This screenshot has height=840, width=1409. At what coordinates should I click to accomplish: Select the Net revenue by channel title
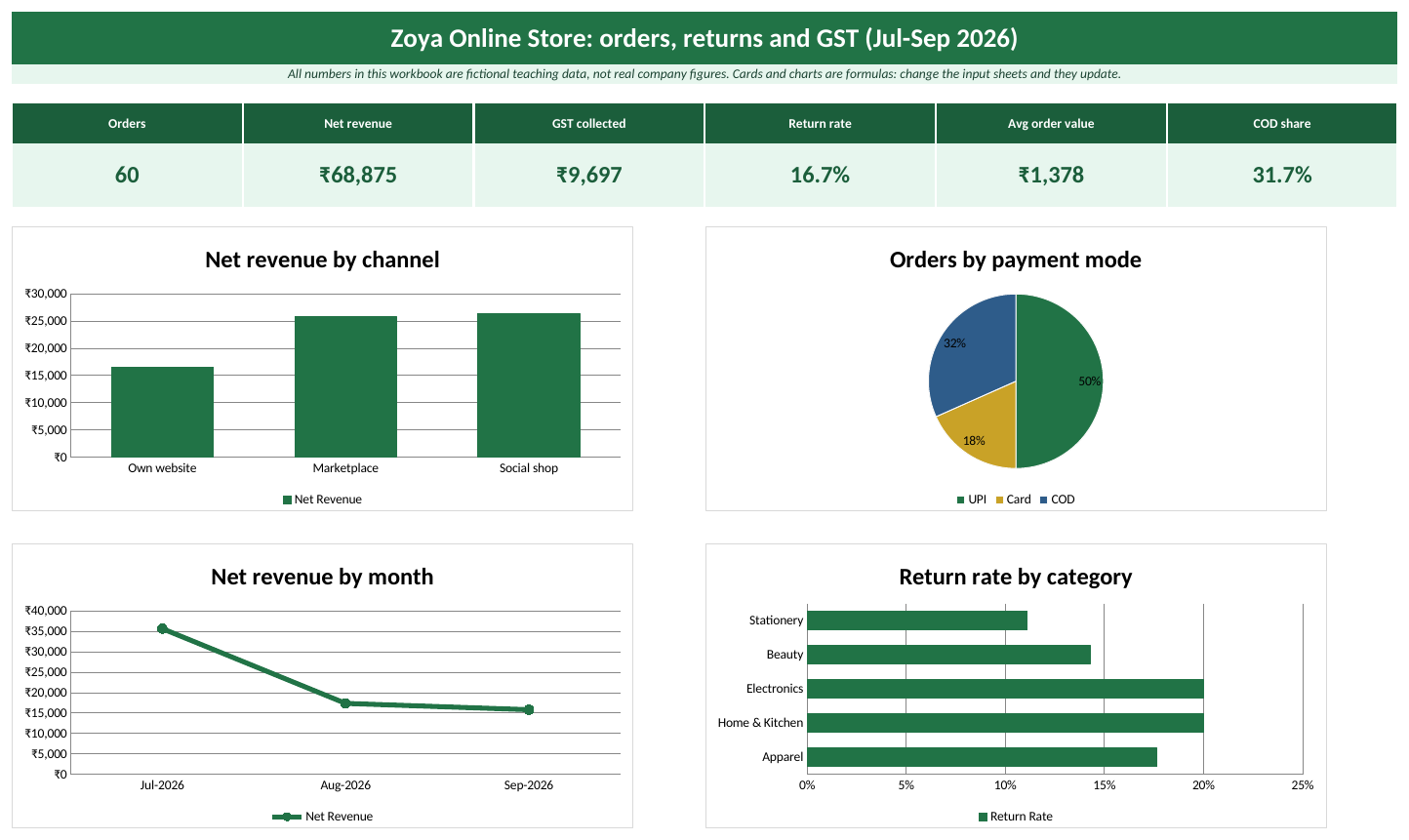pos(322,260)
